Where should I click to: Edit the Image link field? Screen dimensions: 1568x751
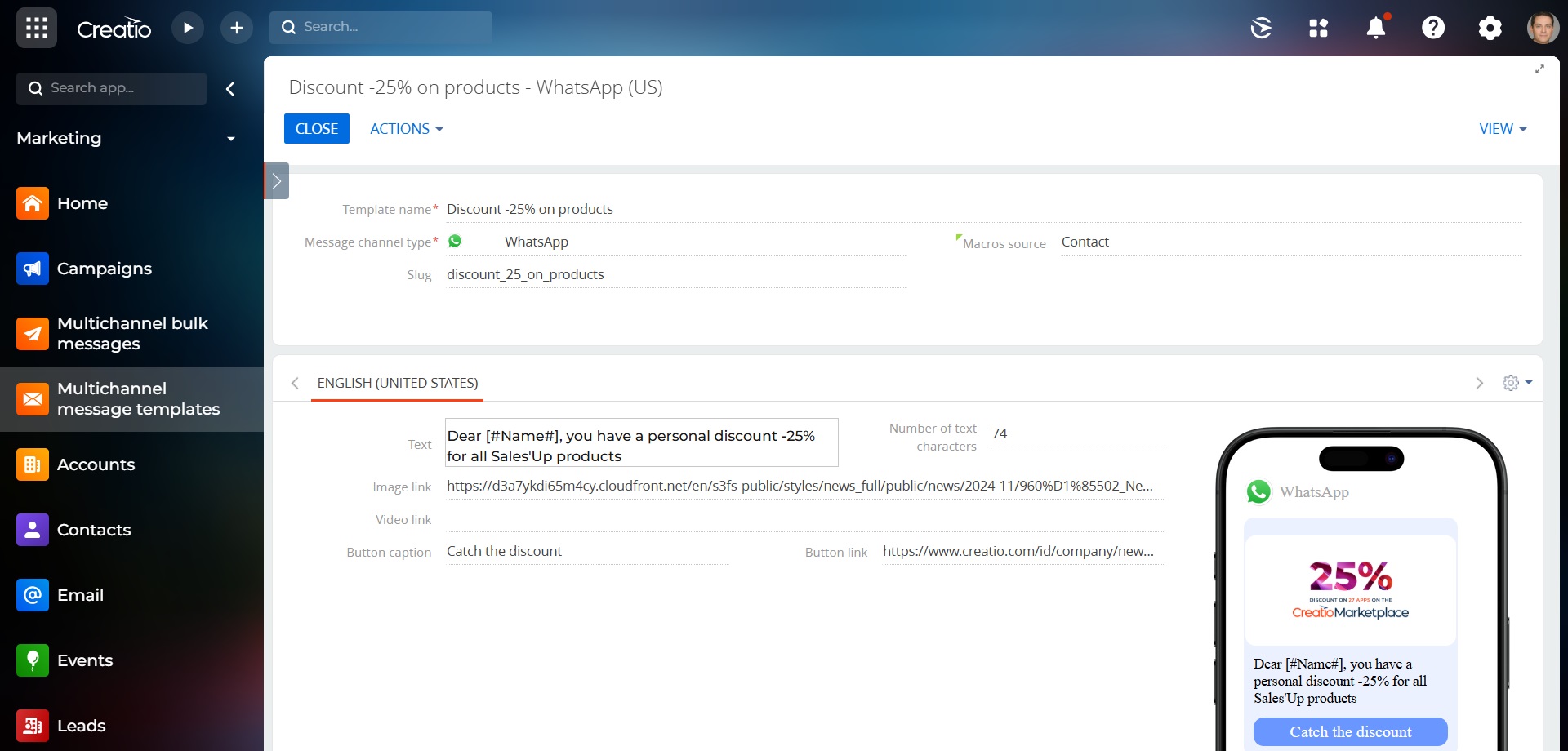point(805,486)
